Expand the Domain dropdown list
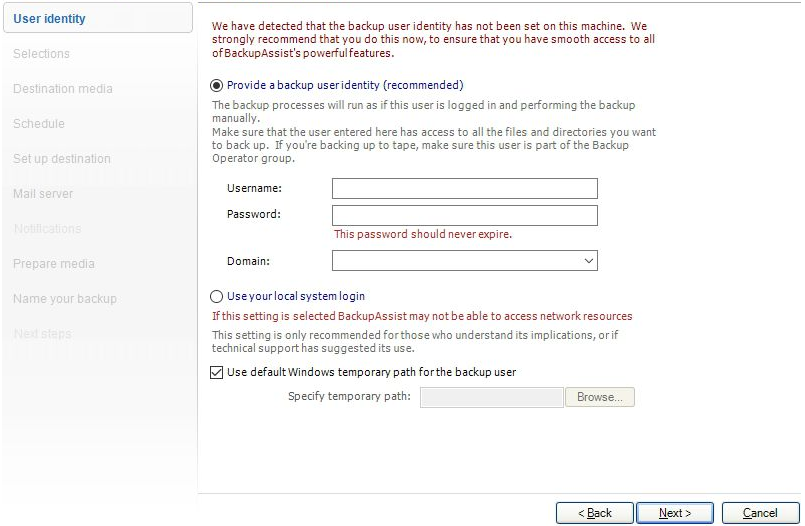Image resolution: width=805 pixels, height=526 pixels. [x=588, y=261]
